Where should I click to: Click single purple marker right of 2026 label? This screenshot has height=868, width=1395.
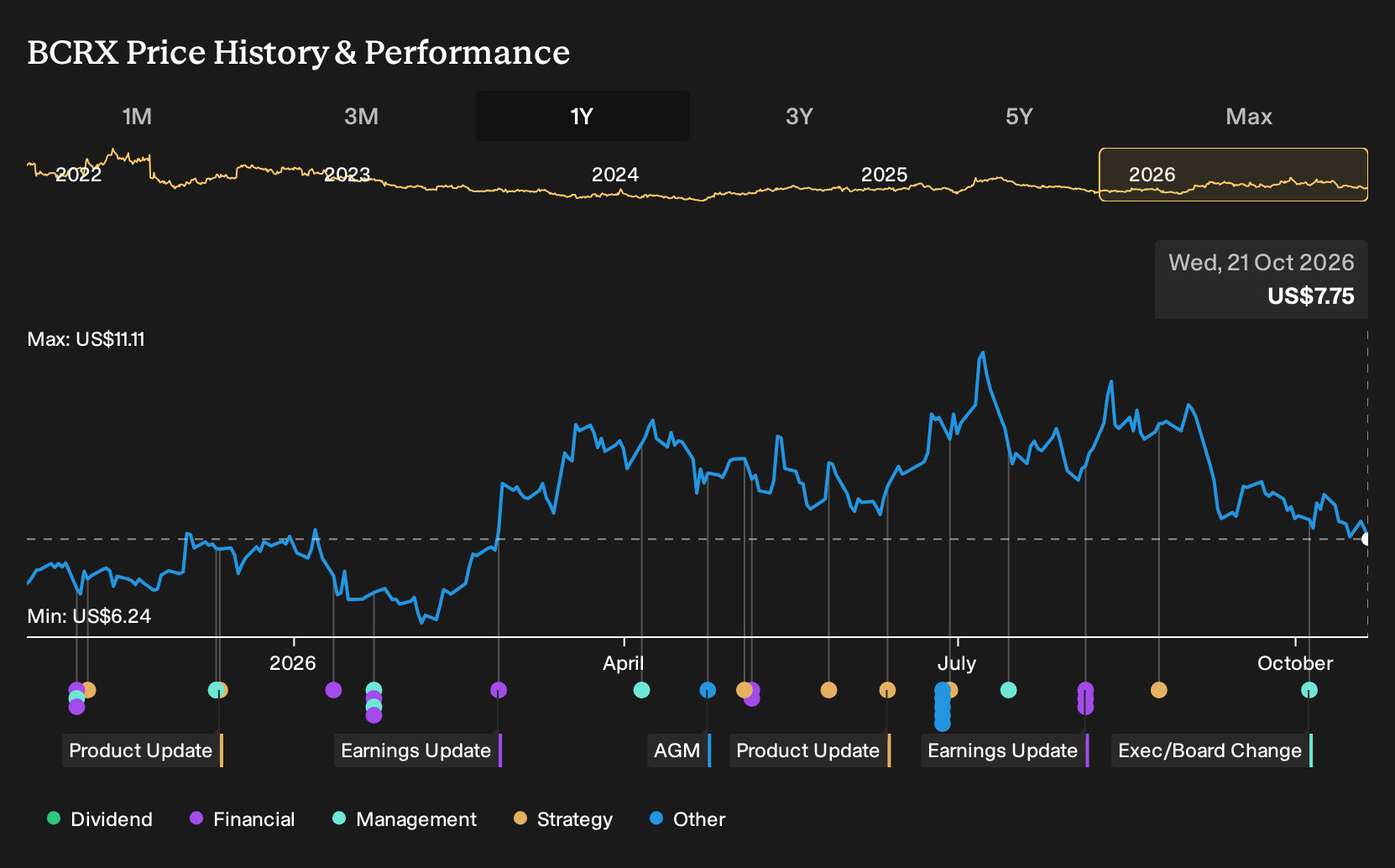coord(333,690)
